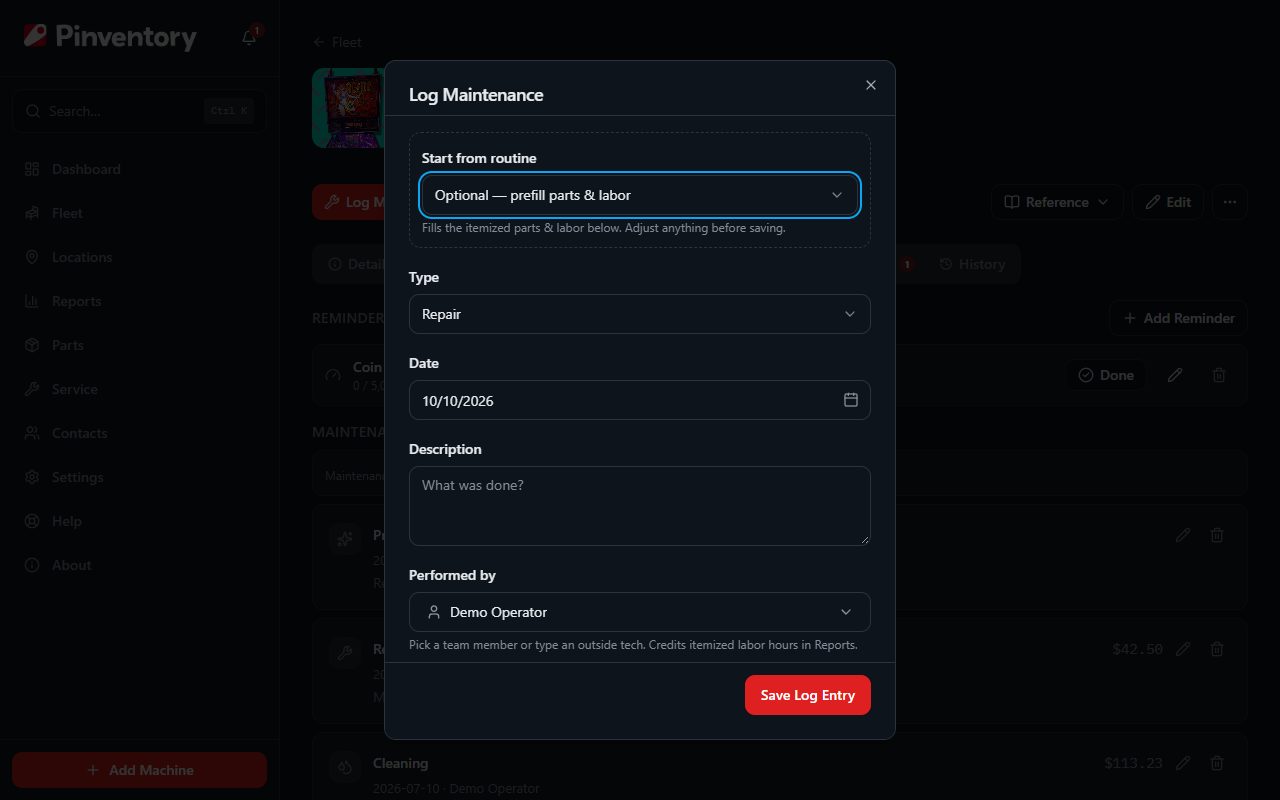Mark the reminder as Done
Image resolution: width=1280 pixels, height=800 pixels.
1105,375
